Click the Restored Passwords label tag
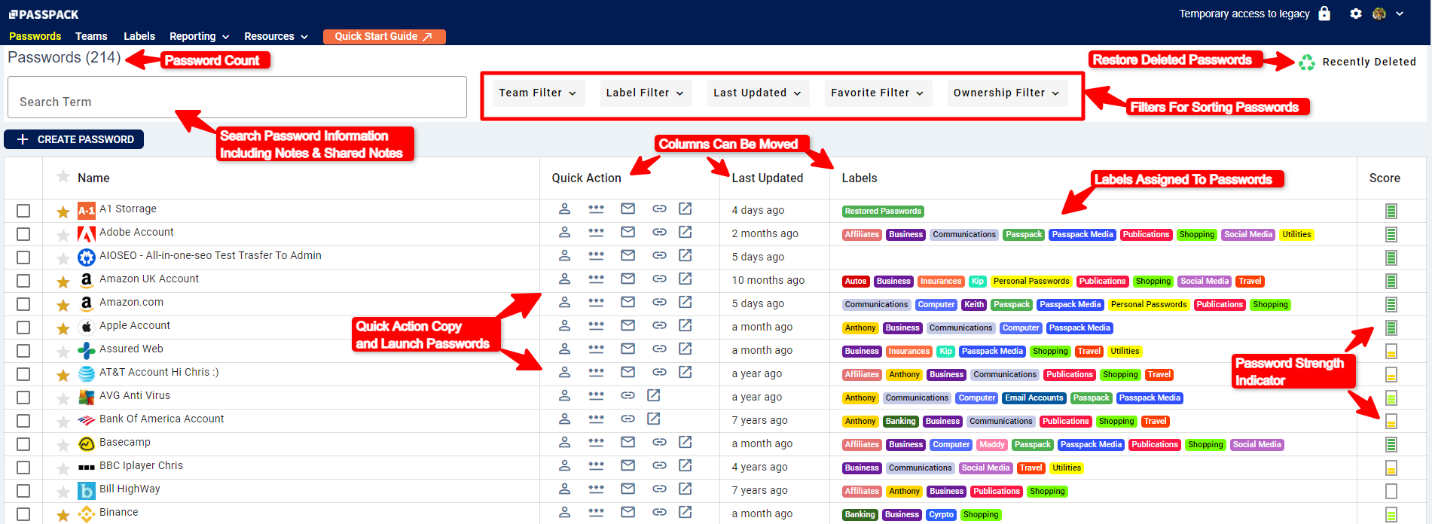1432x524 pixels. pyautogui.click(x=883, y=211)
